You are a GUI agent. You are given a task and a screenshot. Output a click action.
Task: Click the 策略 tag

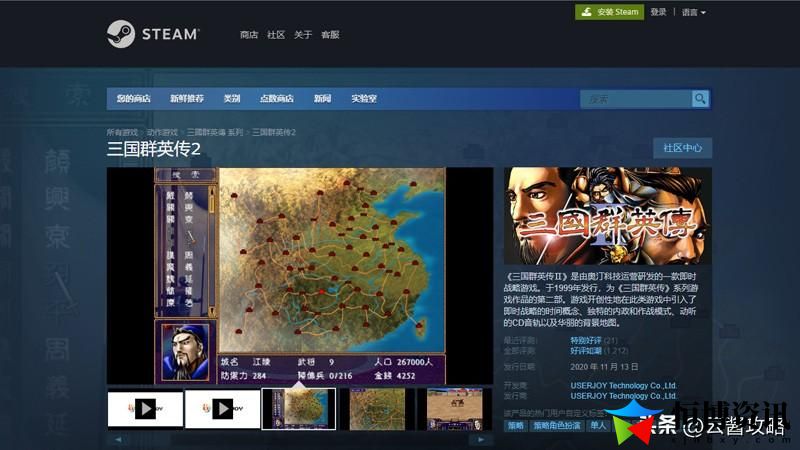coord(516,426)
